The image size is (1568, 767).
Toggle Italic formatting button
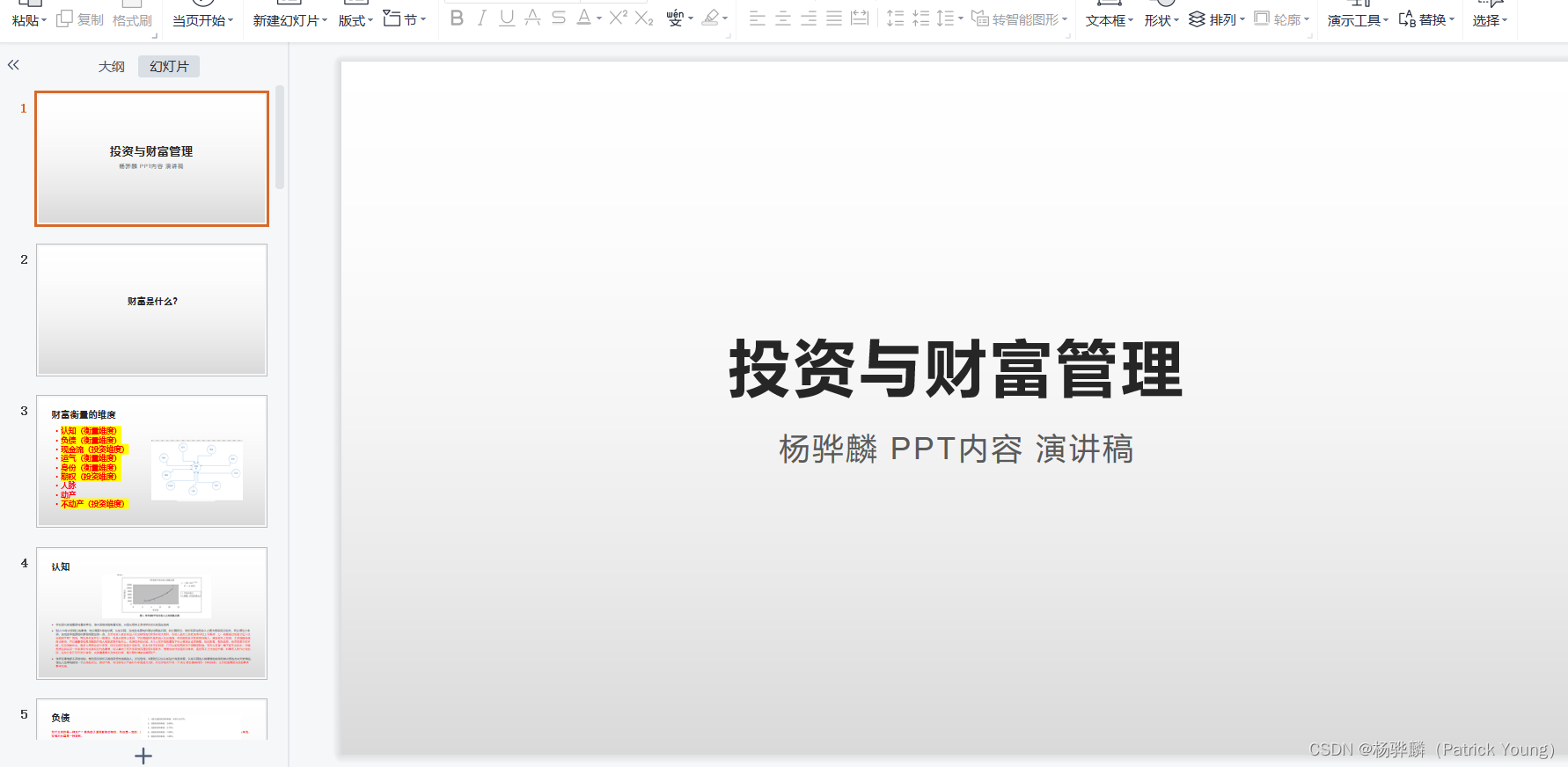[481, 18]
